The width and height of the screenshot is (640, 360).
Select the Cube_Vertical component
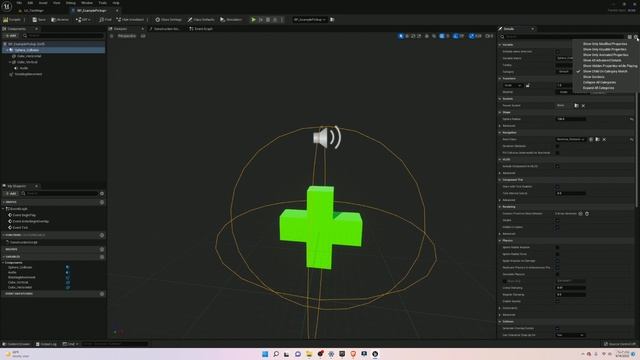(x=27, y=62)
